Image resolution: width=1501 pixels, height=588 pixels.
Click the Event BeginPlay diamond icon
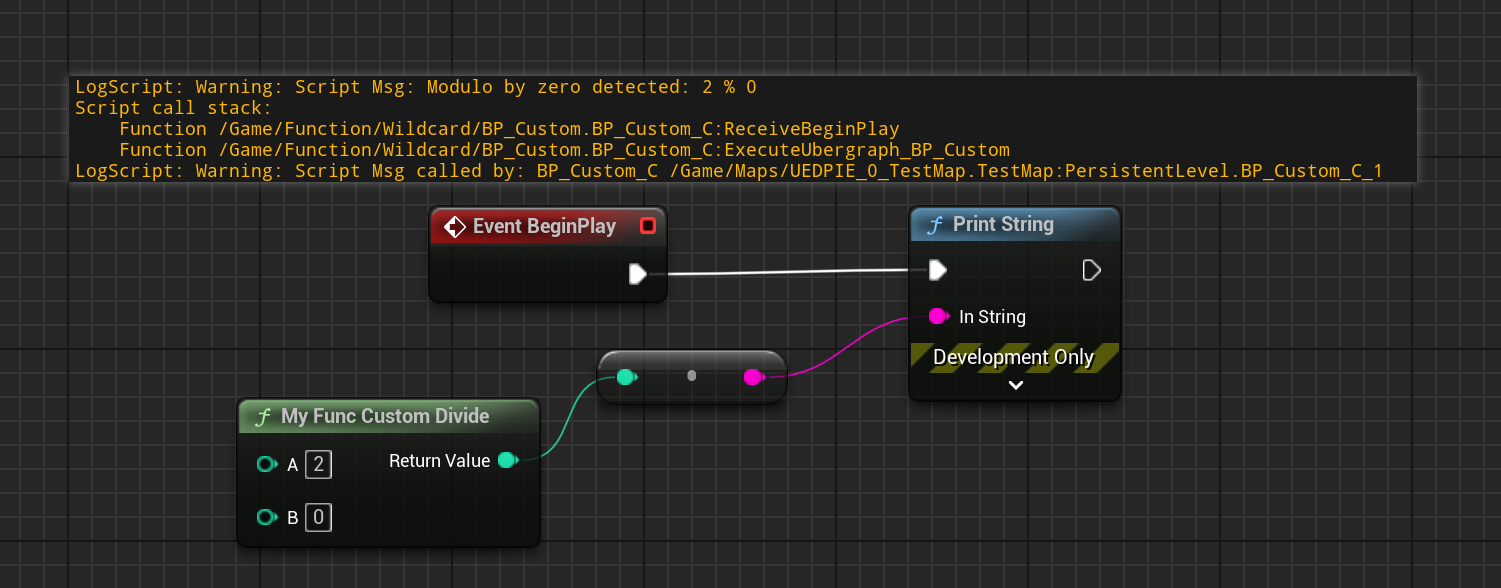pyautogui.click(x=455, y=227)
